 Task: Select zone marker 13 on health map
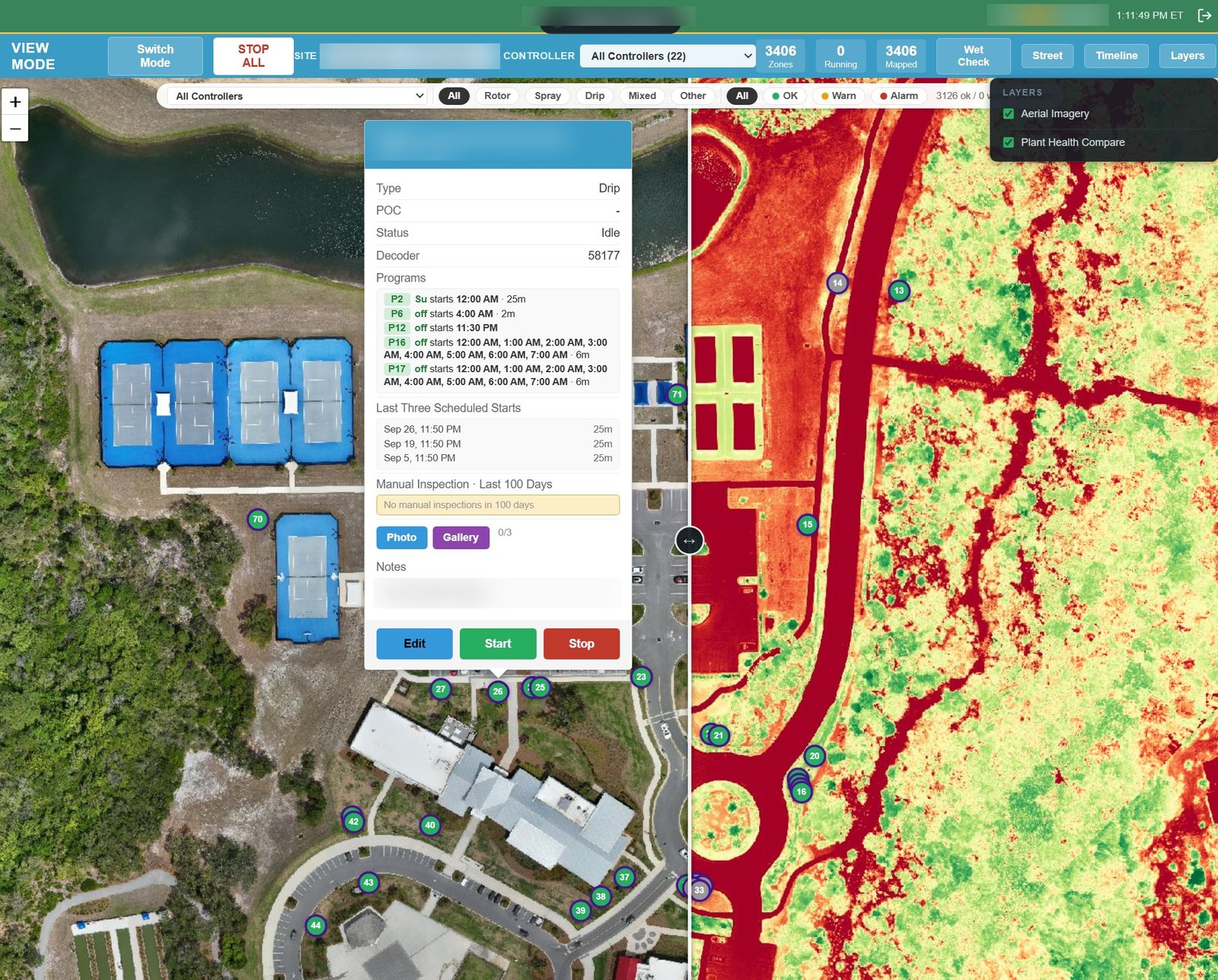point(899,291)
